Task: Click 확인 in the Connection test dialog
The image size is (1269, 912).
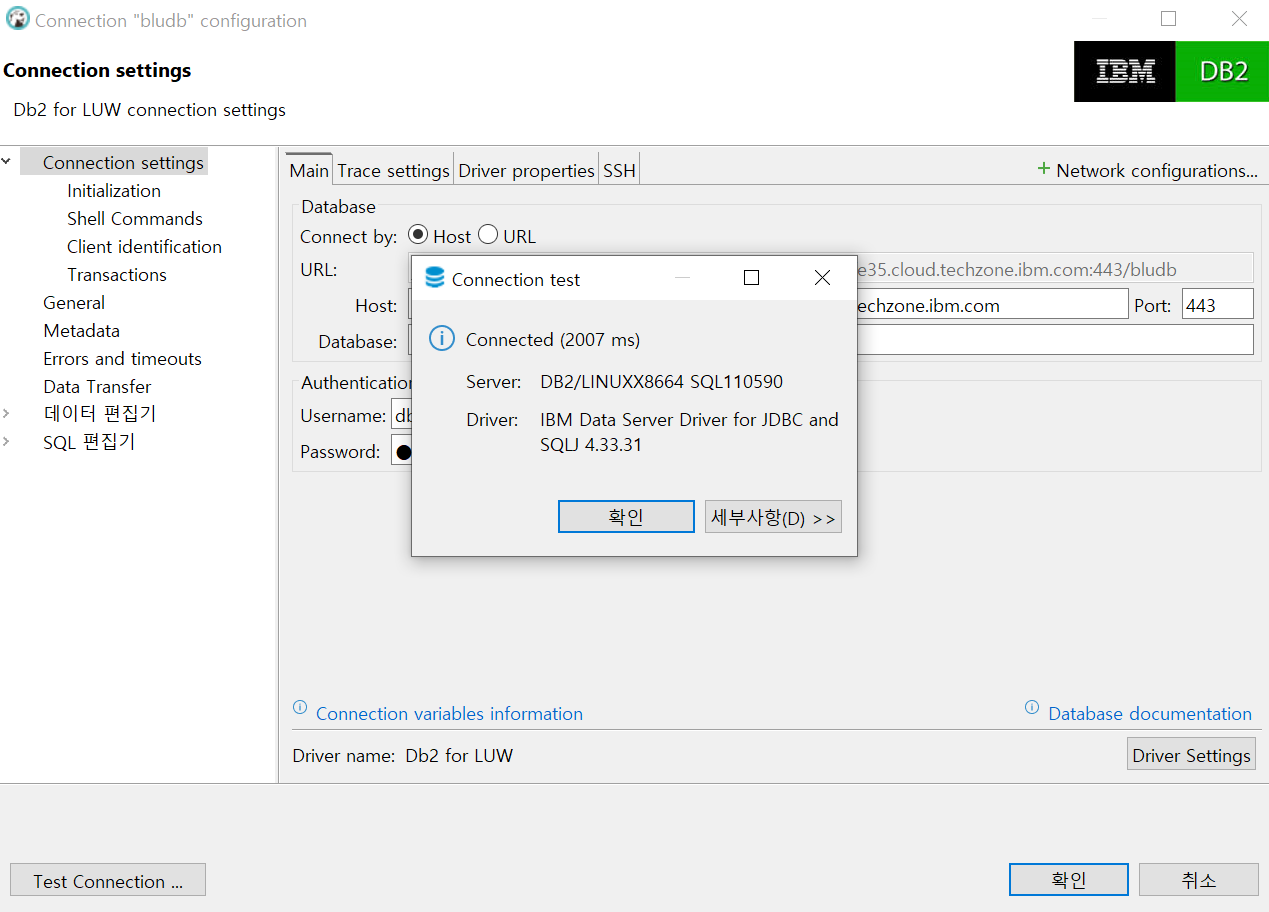Action: [x=626, y=517]
